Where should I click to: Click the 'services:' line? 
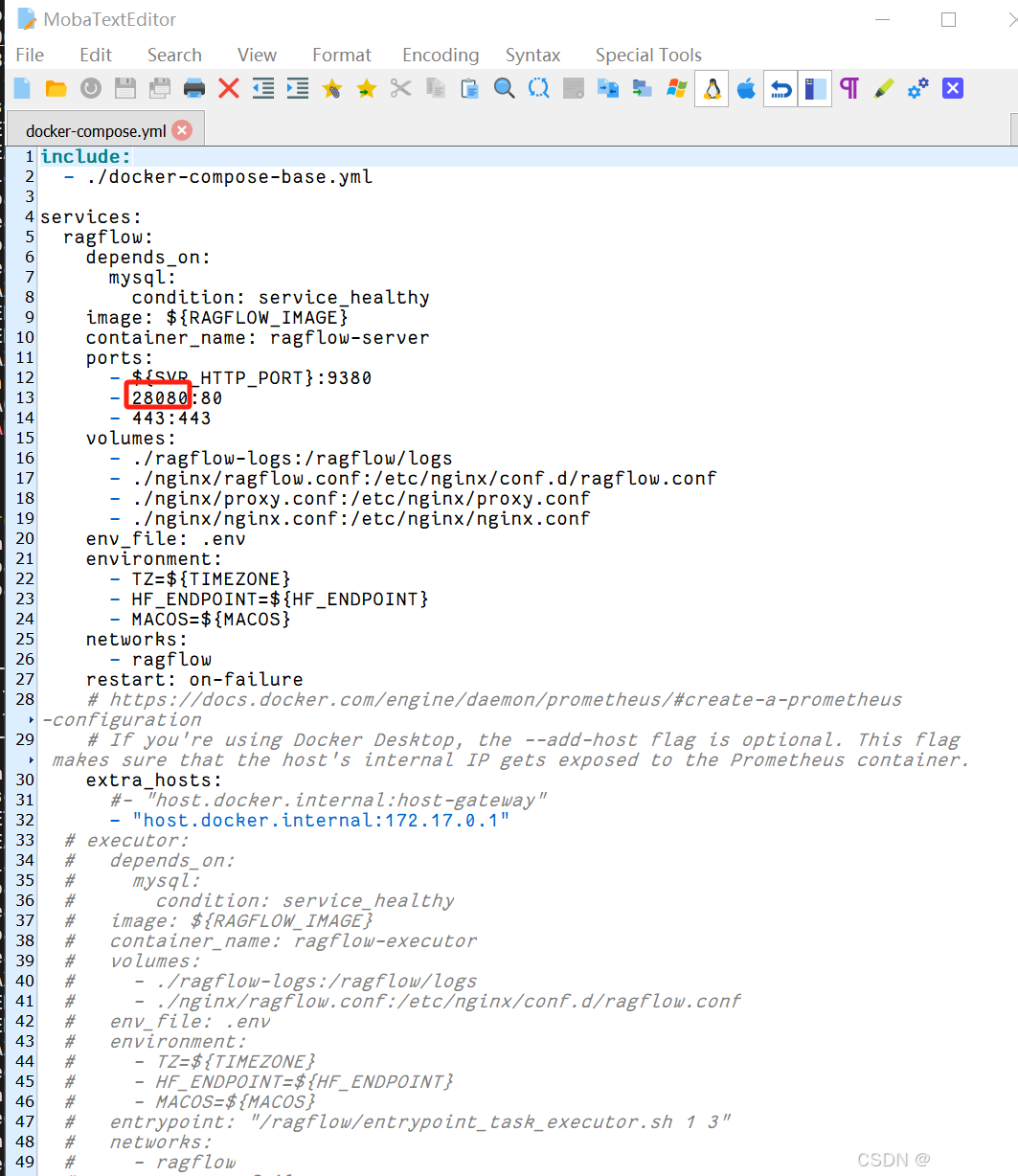pyautogui.click(x=91, y=217)
